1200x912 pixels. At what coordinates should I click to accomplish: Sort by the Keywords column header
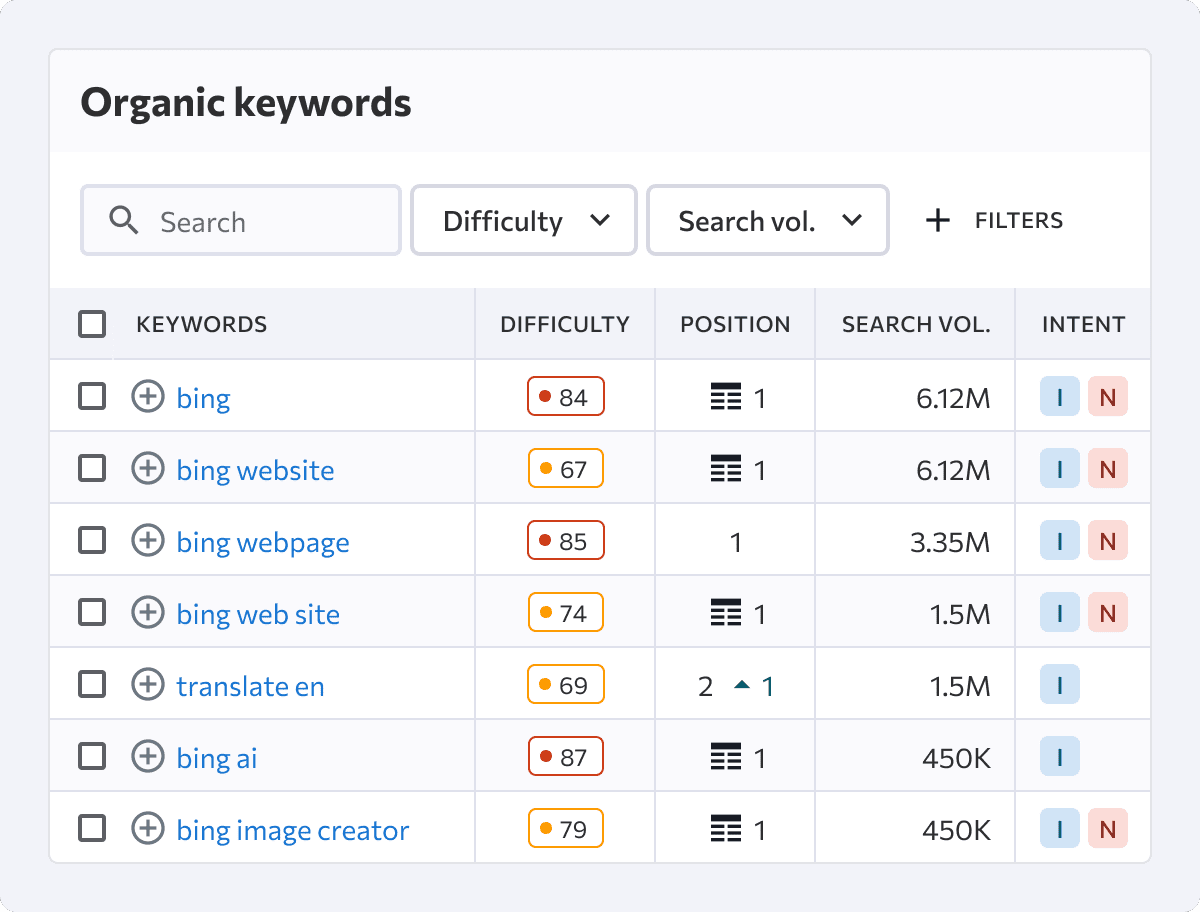tap(201, 324)
